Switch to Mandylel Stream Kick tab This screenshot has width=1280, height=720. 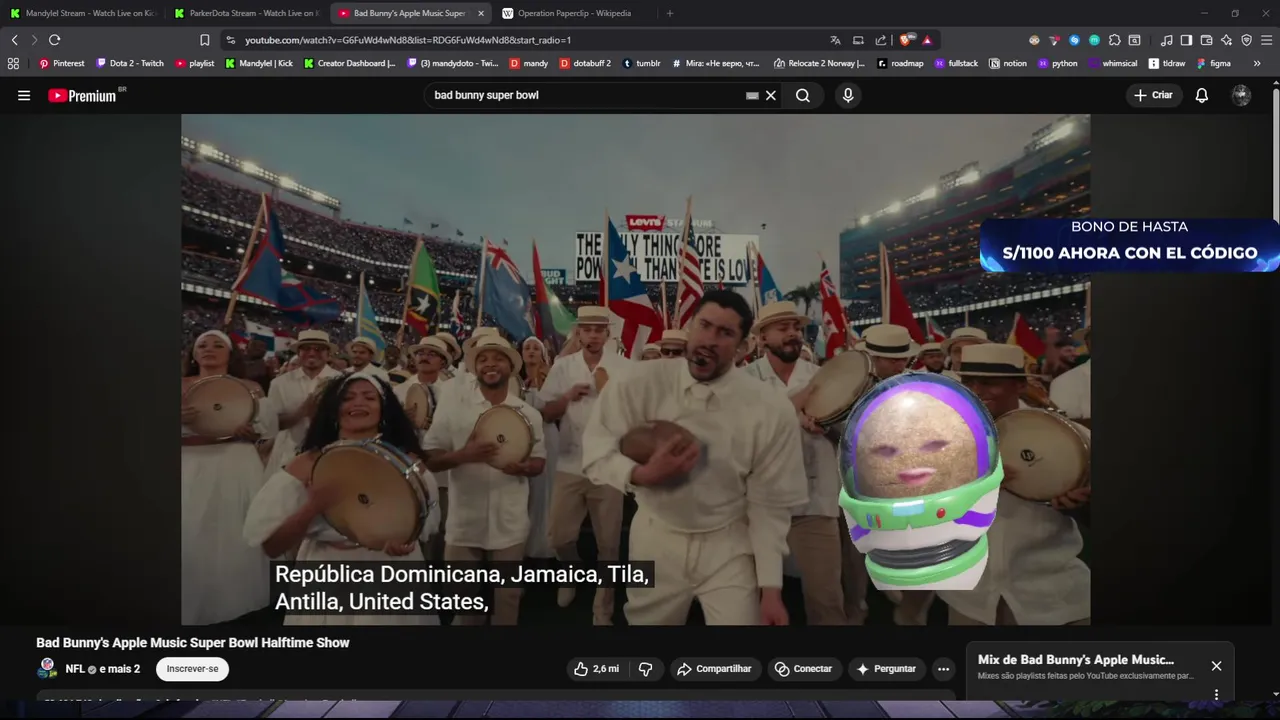82,13
